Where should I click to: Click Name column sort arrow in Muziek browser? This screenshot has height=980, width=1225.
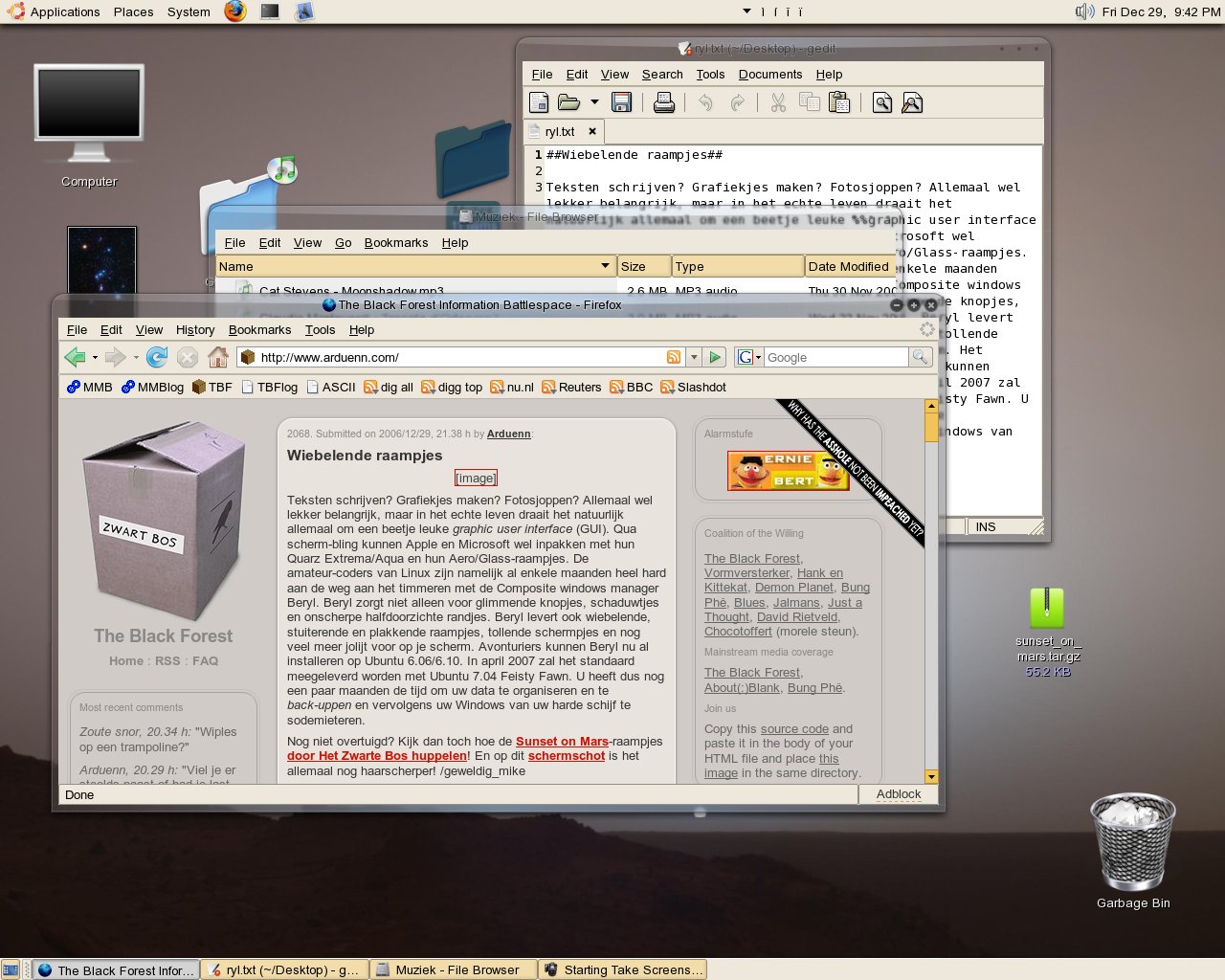605,266
